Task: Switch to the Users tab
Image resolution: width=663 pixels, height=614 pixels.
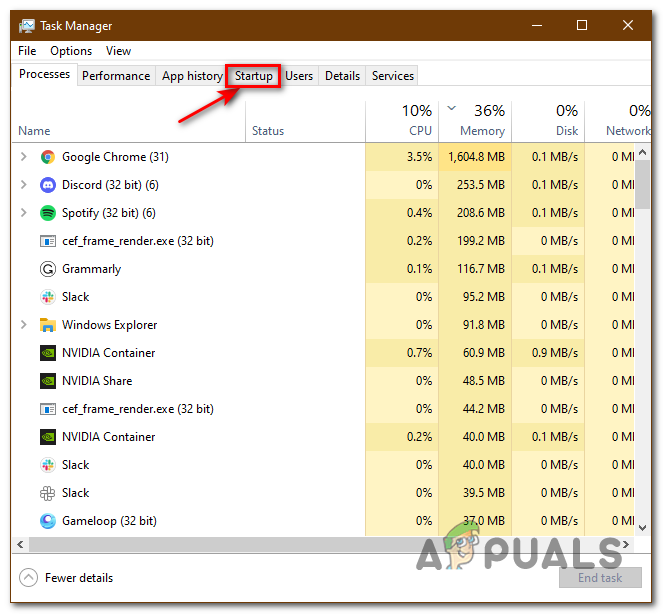Action: click(x=299, y=76)
